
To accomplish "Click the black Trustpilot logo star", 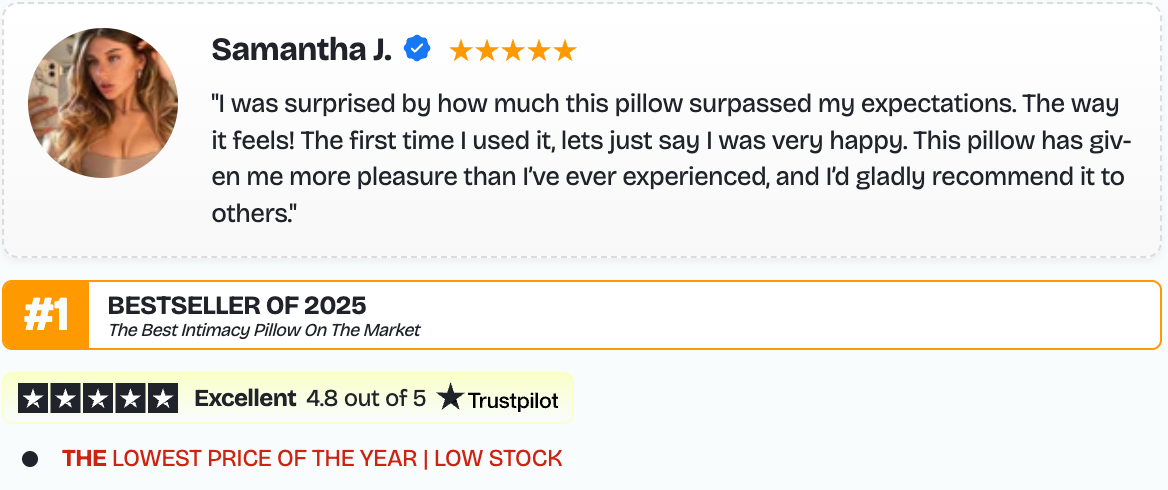I will (451, 398).
